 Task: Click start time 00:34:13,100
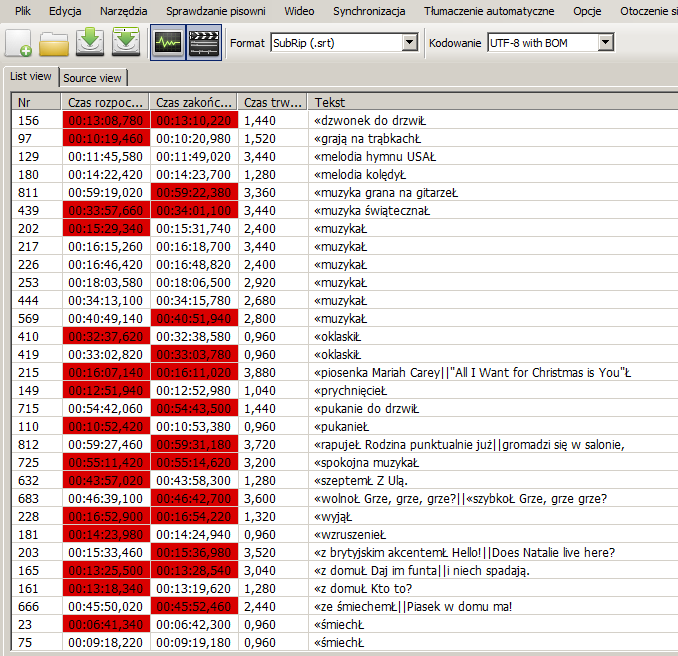(x=106, y=301)
